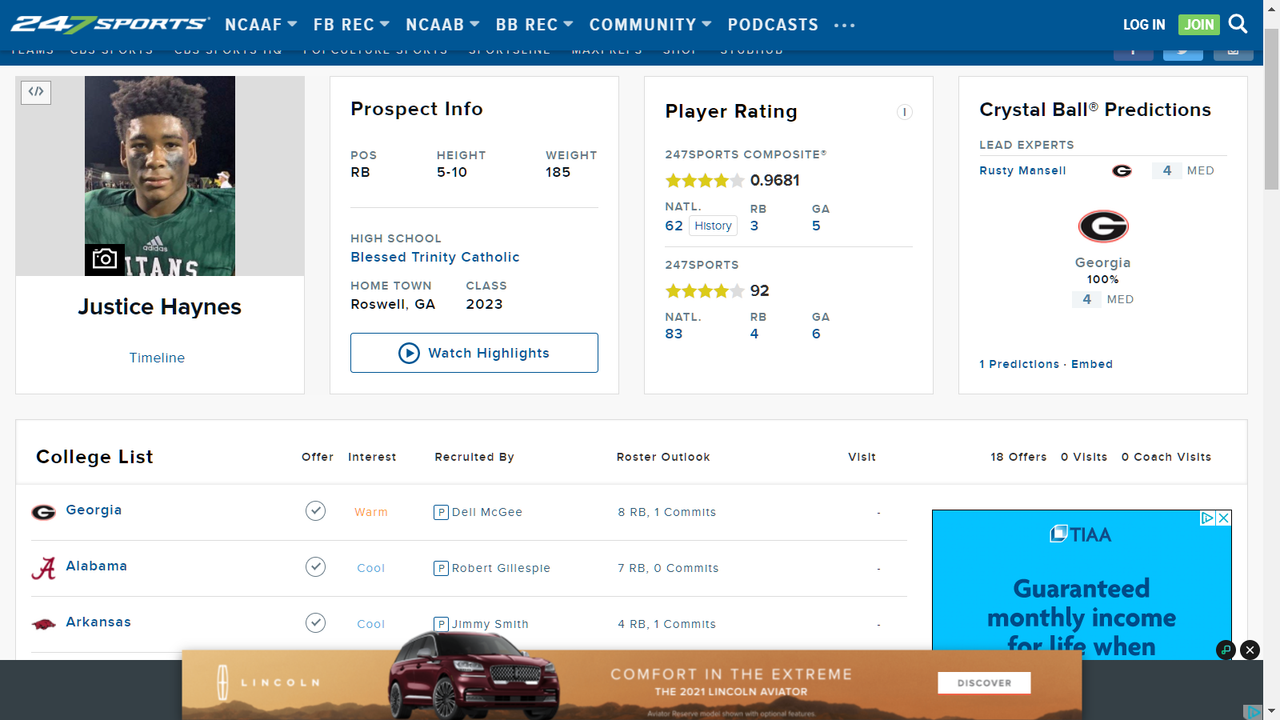Image resolution: width=1280 pixels, height=720 pixels.
Task: Click the TIAA guaranteed income ad
Action: coord(1082,585)
